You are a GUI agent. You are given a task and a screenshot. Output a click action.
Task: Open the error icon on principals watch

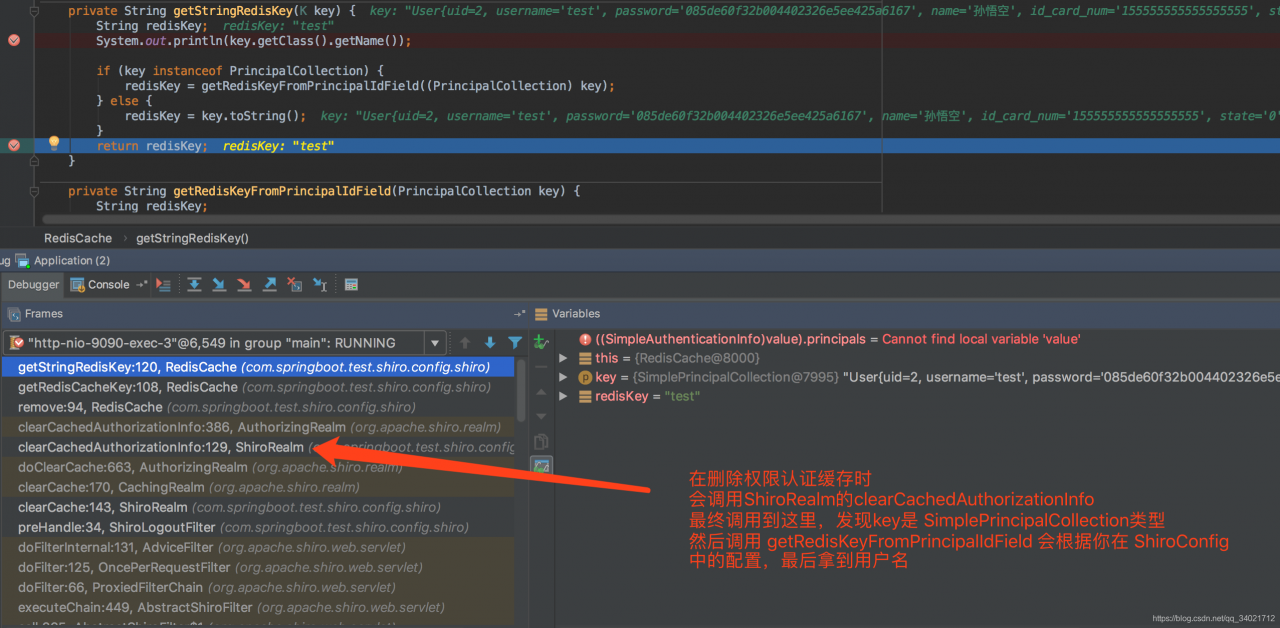585,339
